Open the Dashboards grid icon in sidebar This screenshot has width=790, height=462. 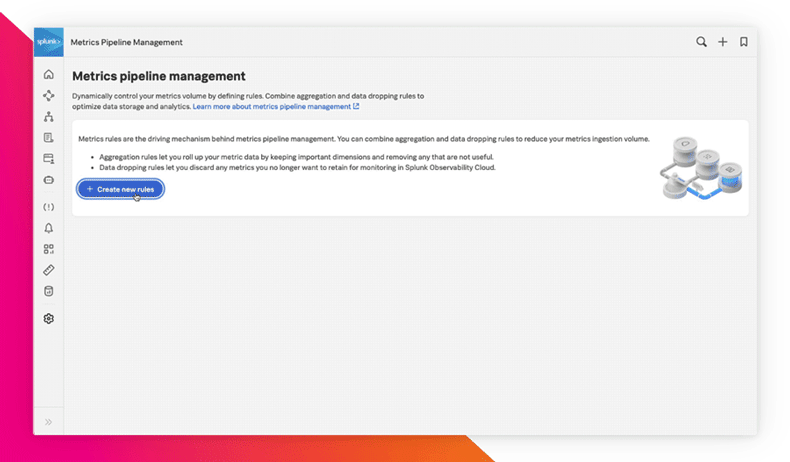coord(48,249)
